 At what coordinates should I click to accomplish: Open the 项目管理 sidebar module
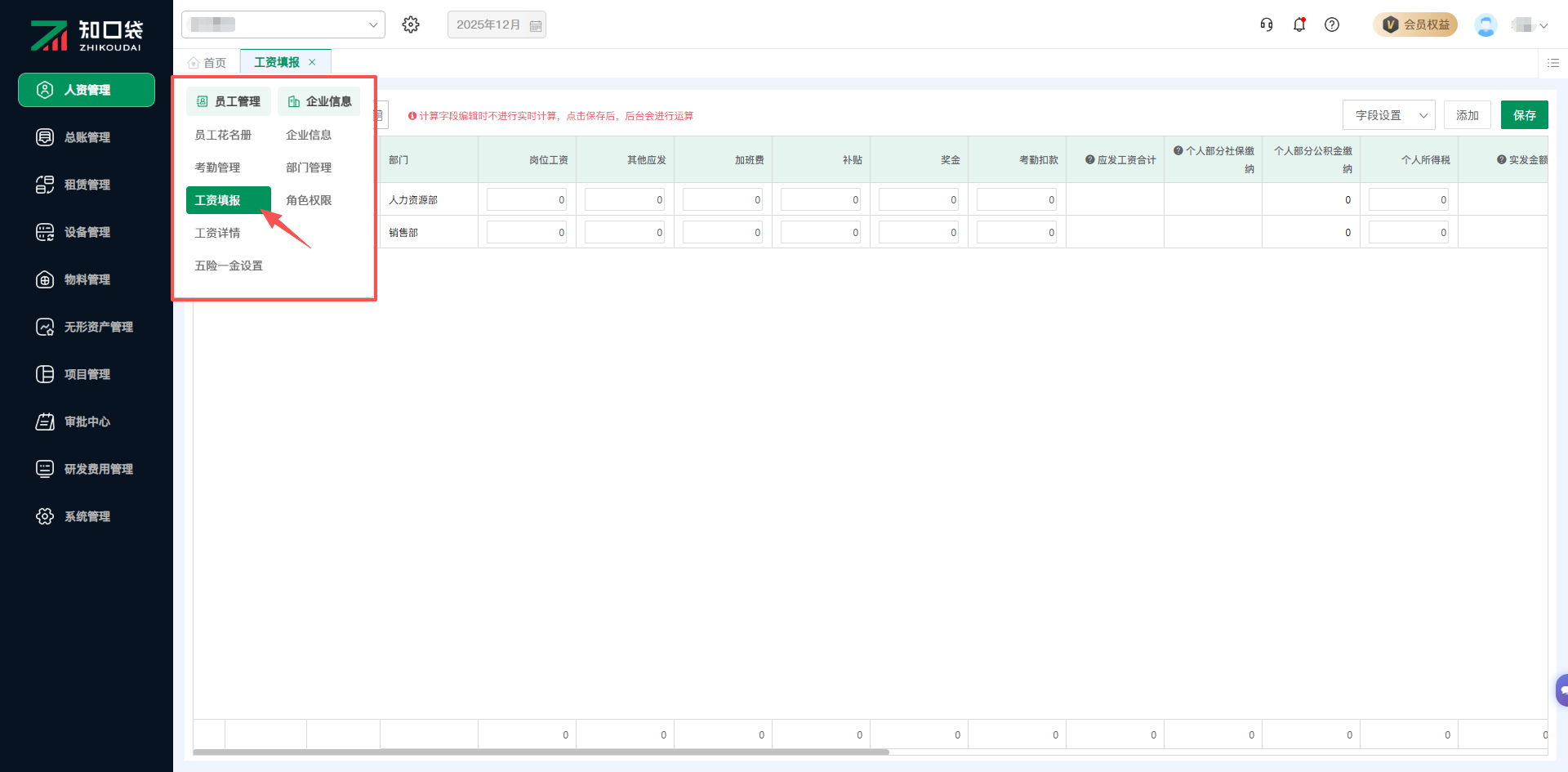tap(87, 374)
